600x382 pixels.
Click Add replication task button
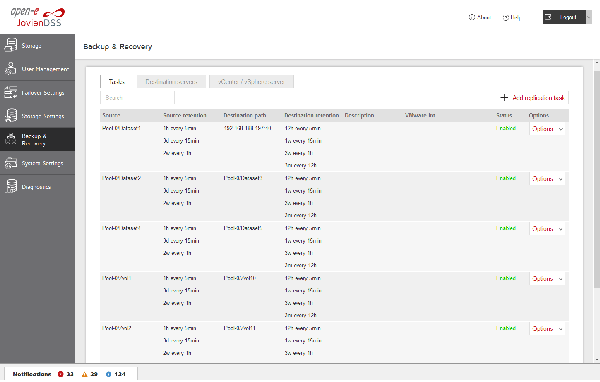(532, 98)
